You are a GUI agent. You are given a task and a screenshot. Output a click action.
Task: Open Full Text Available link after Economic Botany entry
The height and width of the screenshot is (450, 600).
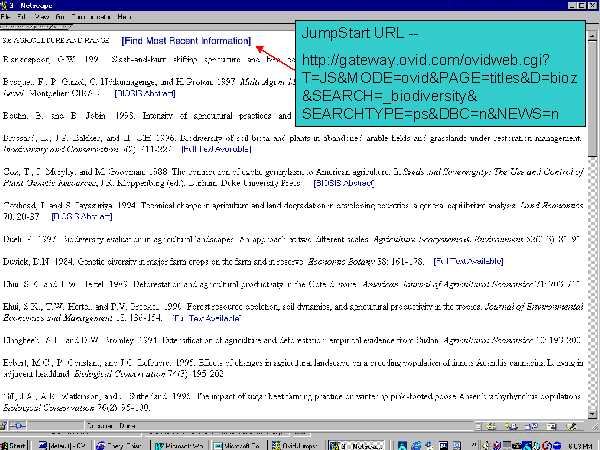(x=468, y=261)
